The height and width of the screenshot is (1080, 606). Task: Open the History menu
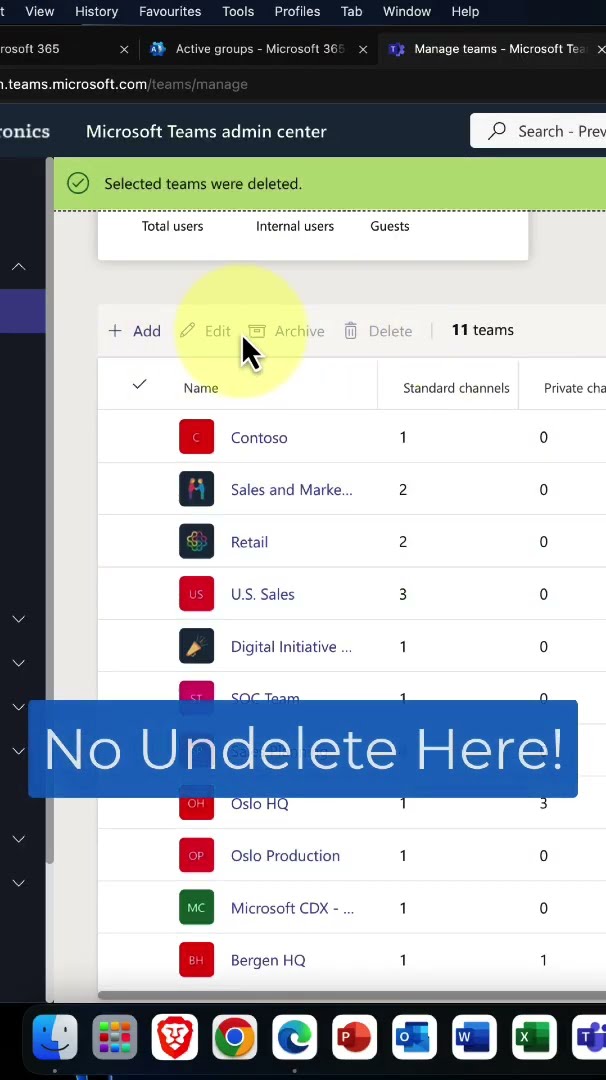coord(96,12)
